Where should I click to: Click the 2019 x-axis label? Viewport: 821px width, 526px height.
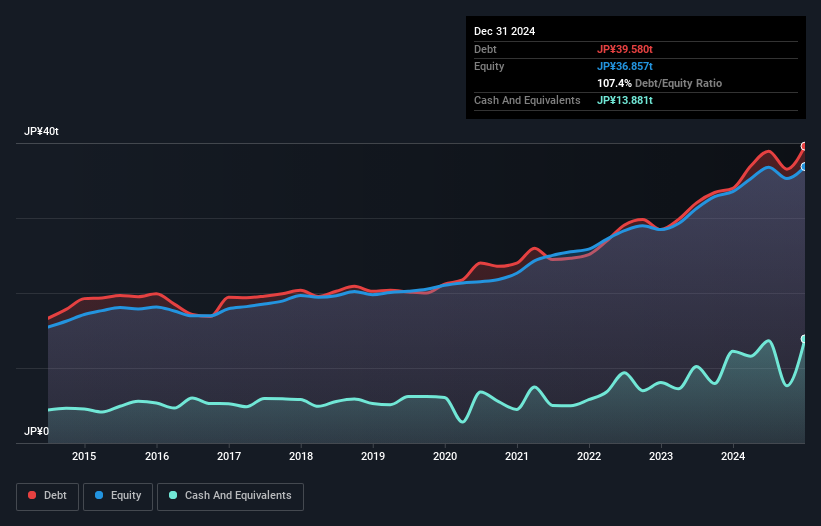pyautogui.click(x=373, y=456)
